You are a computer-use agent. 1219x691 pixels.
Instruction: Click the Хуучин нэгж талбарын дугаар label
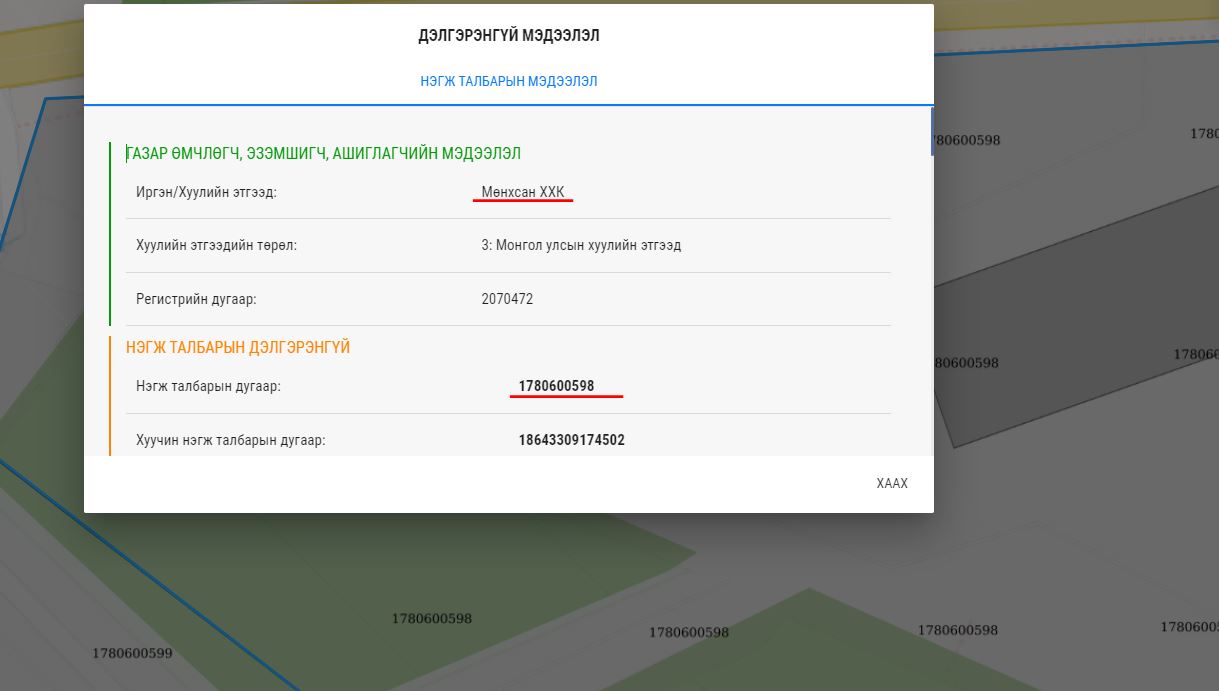tap(230, 440)
